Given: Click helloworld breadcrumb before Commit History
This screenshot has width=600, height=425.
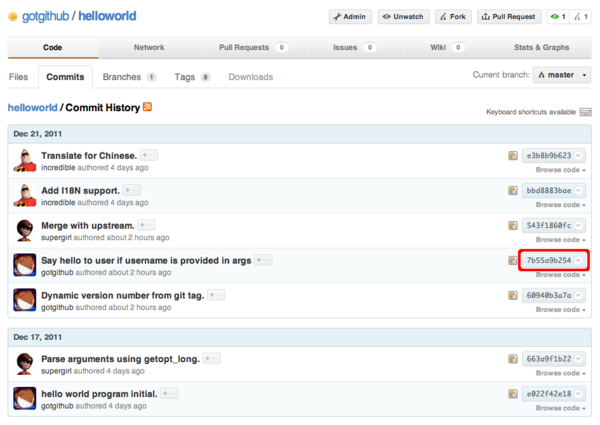Looking at the screenshot, I should tap(33, 107).
